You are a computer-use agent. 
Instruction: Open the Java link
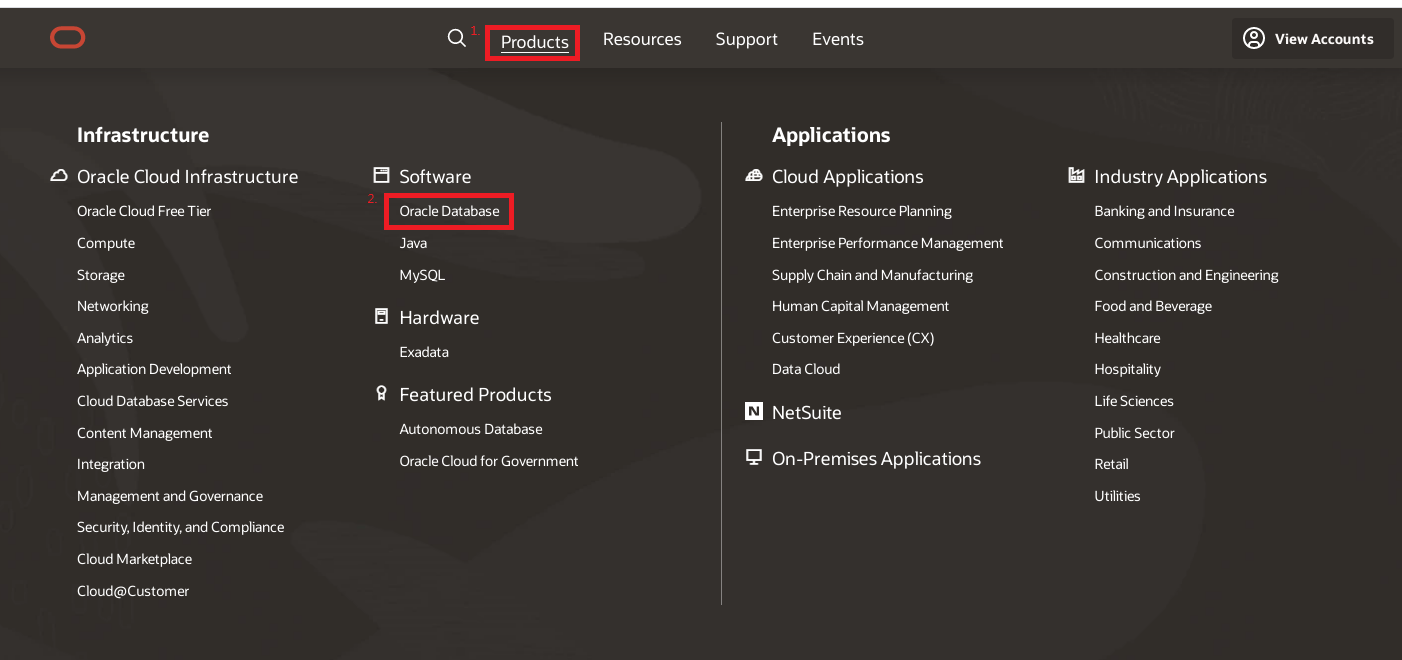tap(413, 243)
